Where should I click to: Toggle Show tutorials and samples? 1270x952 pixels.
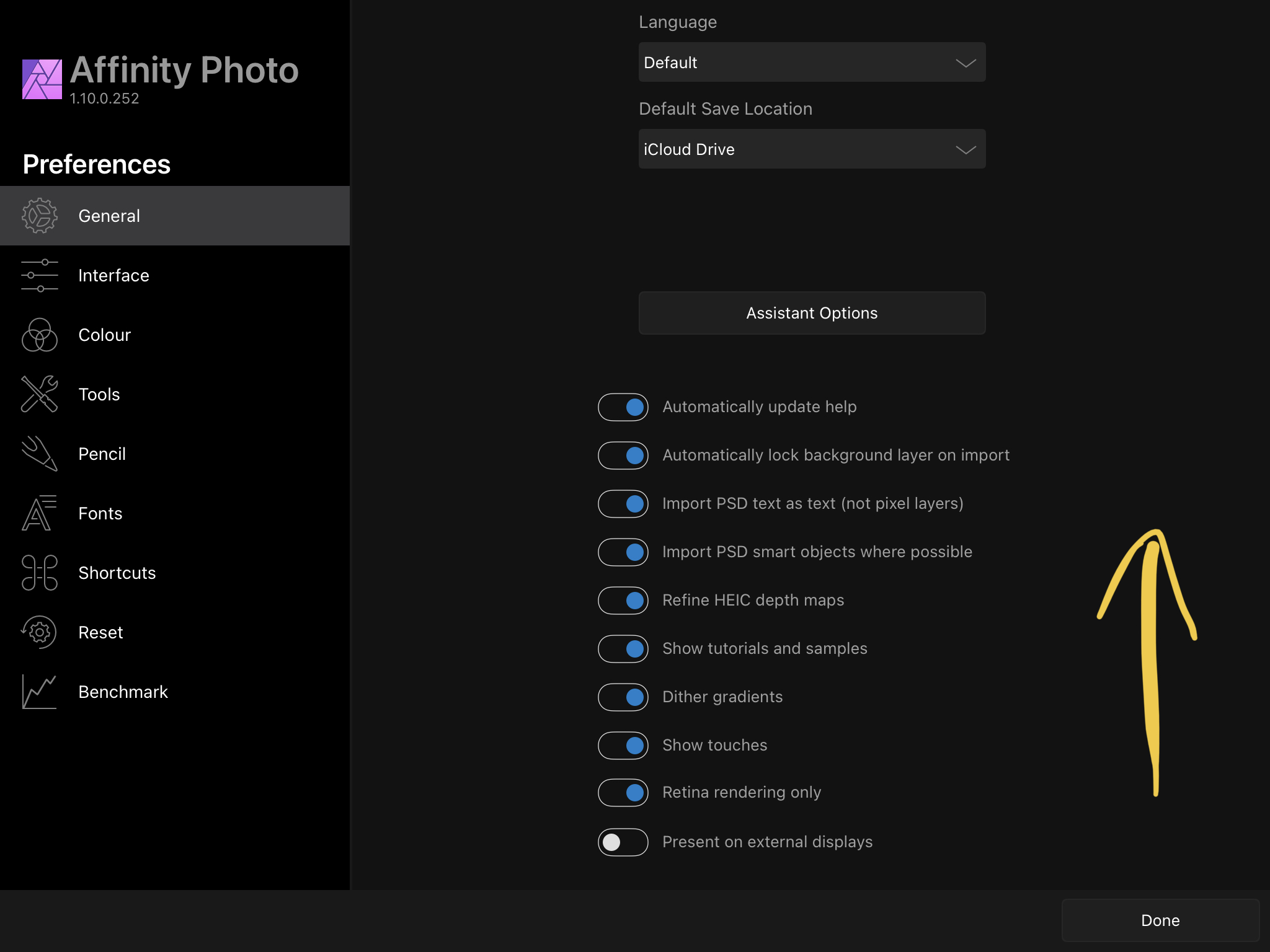(623, 649)
